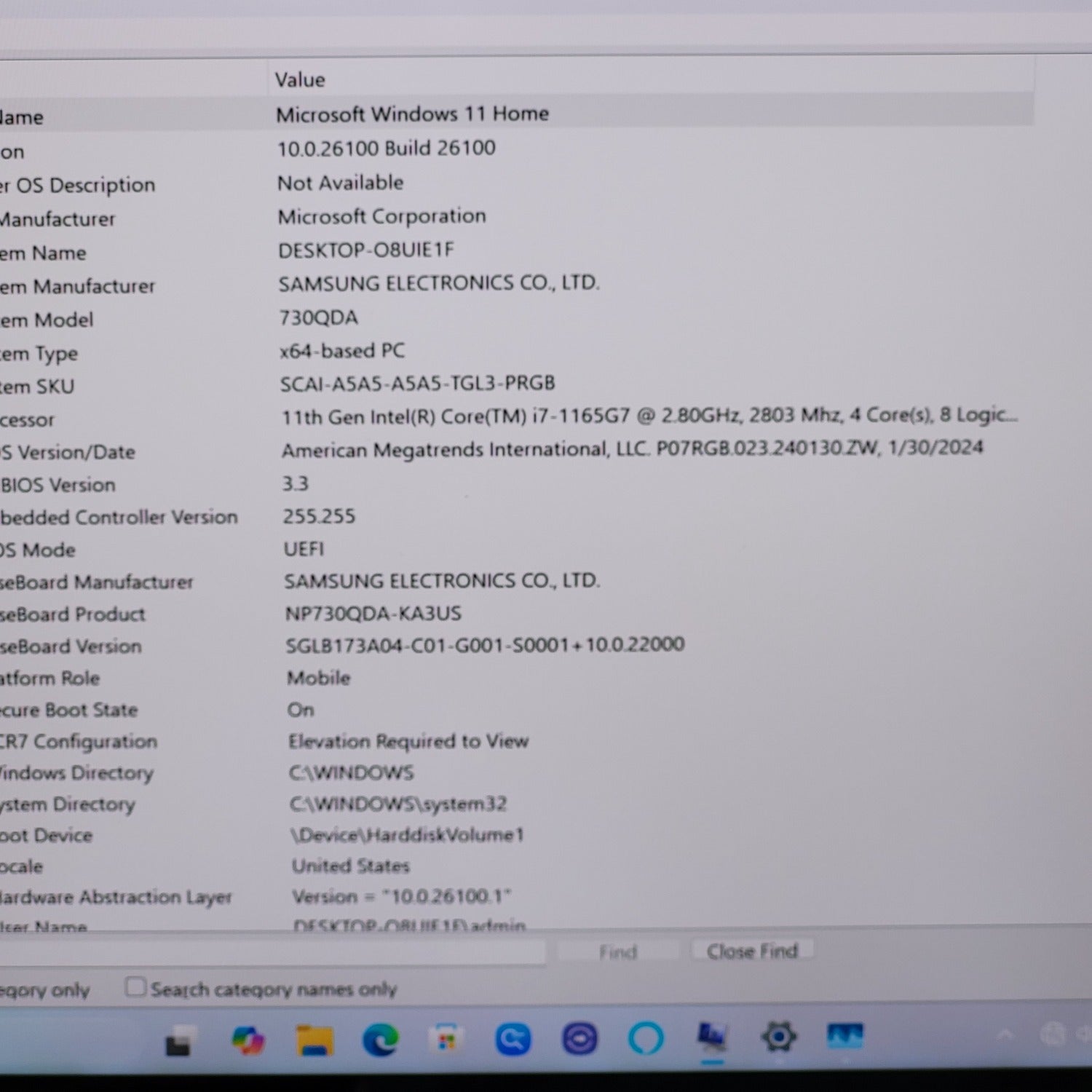
Task: Click the OS Description item label
Action: tap(78, 186)
